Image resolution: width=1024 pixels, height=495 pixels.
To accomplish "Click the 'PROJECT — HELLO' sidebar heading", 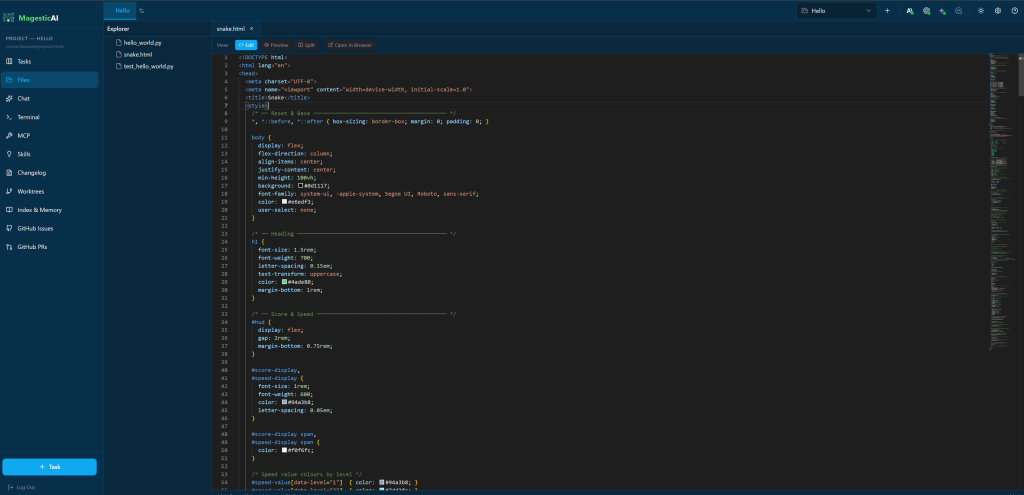I will point(29,39).
